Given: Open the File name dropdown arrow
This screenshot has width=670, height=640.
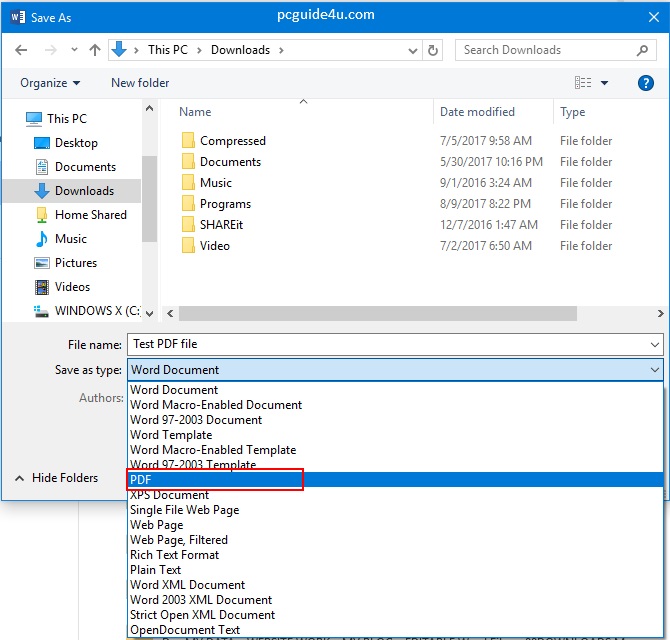Looking at the screenshot, I should (x=654, y=344).
